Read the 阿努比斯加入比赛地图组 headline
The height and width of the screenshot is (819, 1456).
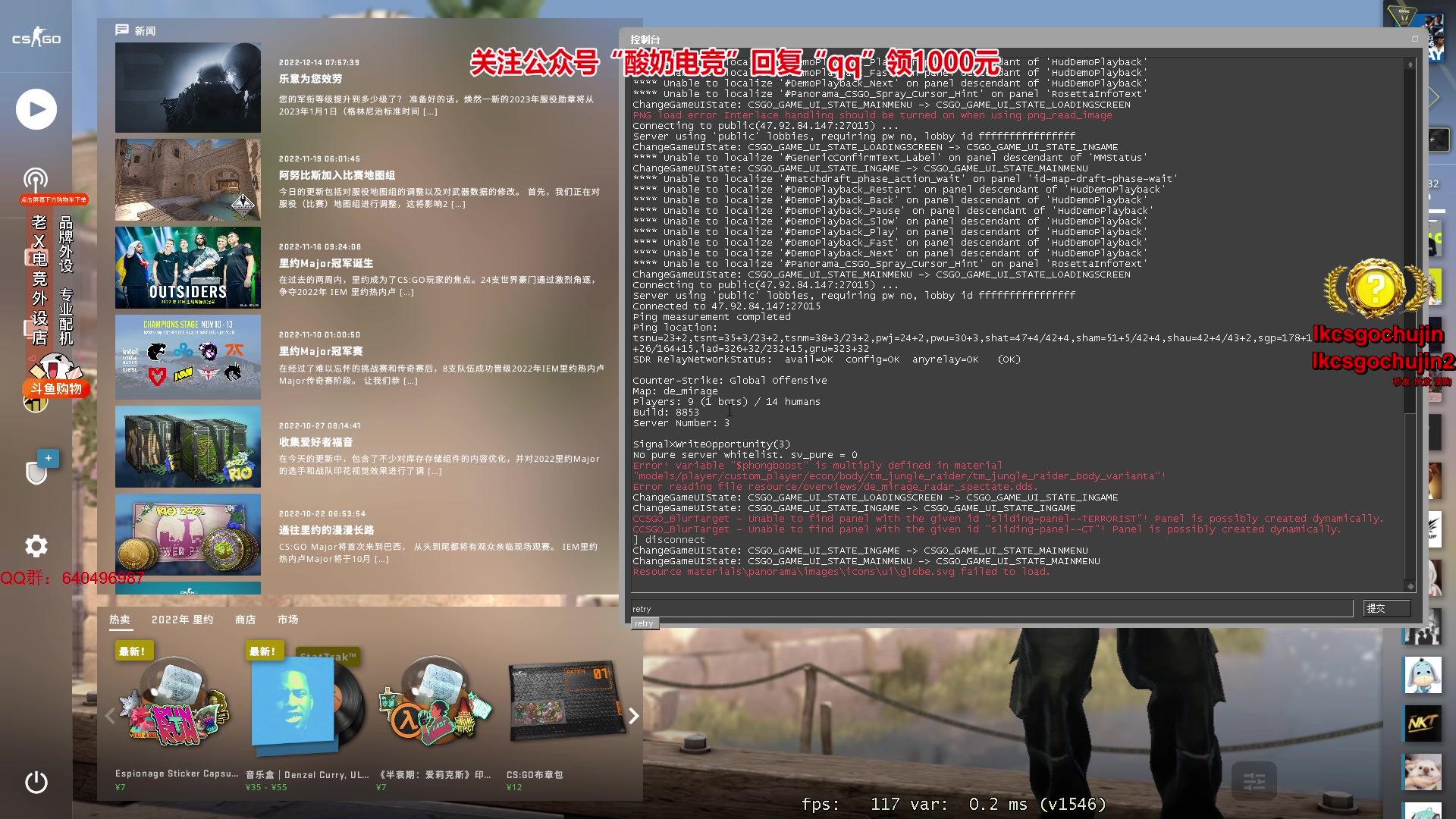(337, 175)
